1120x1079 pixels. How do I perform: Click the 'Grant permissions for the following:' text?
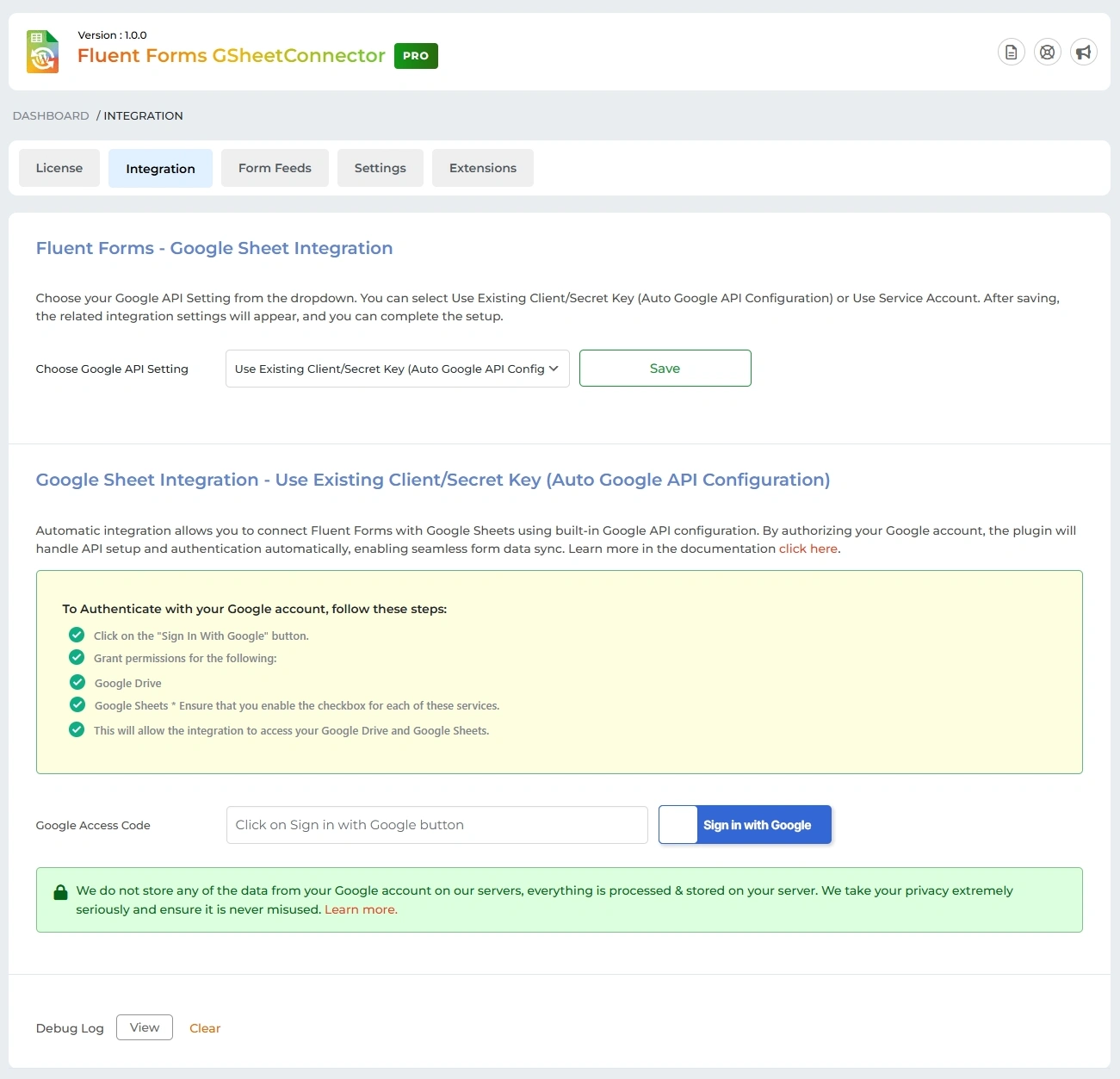[x=185, y=658]
